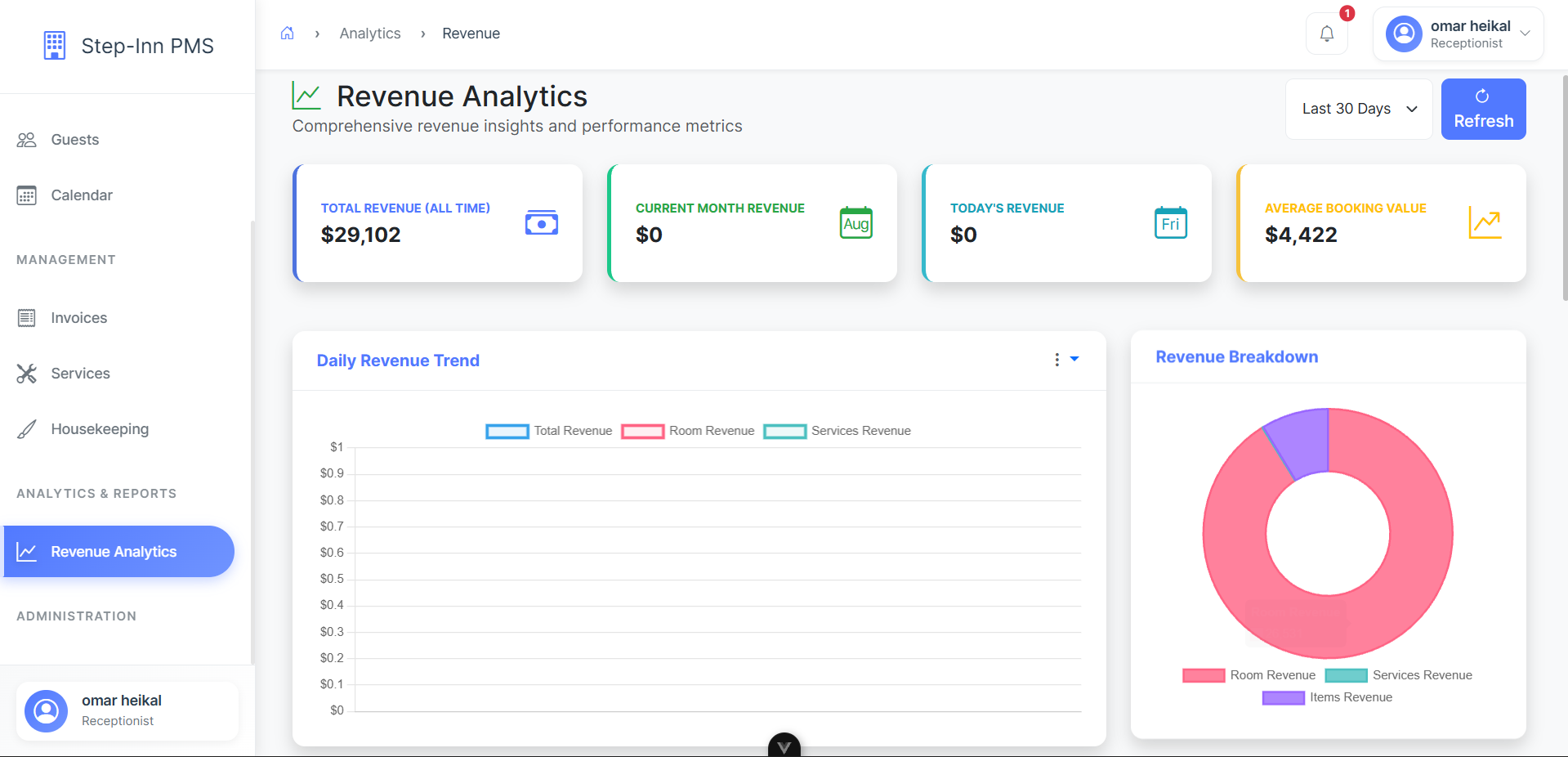This screenshot has height=757, width=1568.
Task: Click the Aug calendar icon
Action: (855, 223)
